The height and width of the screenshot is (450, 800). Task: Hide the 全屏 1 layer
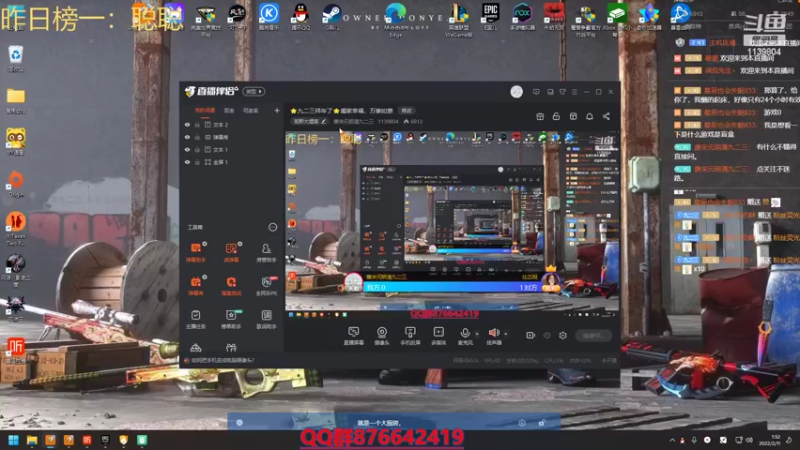(x=187, y=162)
